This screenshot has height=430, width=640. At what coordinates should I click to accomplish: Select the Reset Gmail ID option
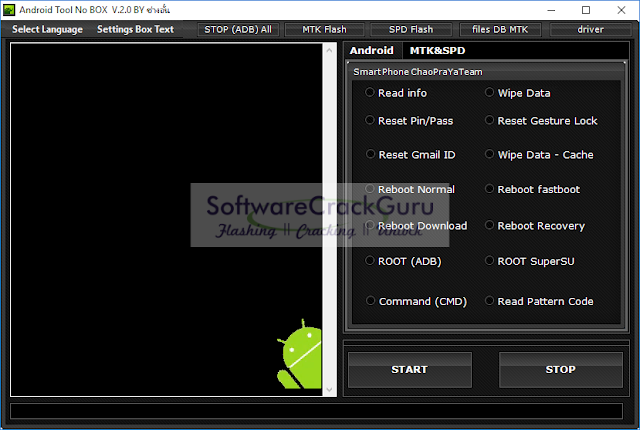[410, 155]
